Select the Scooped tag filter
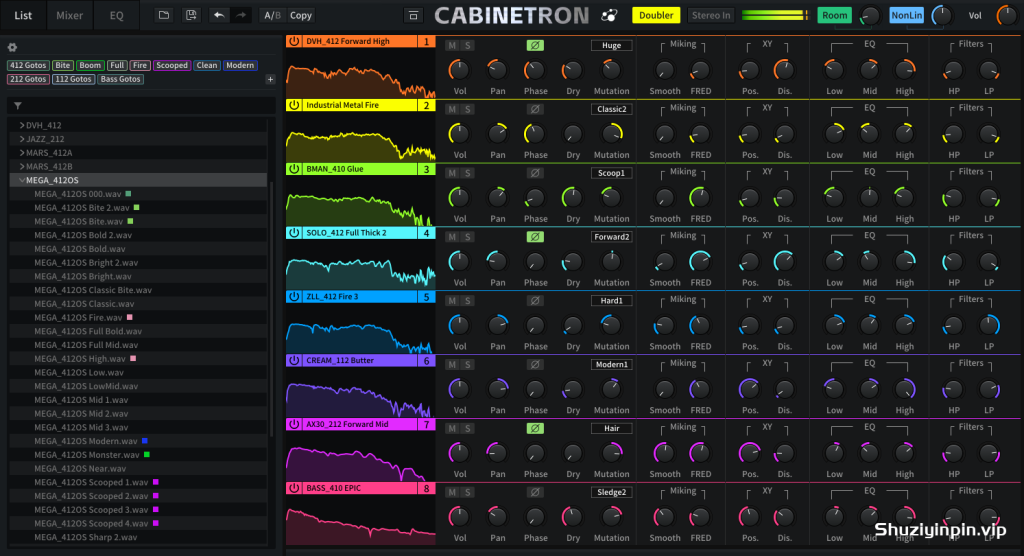The height and width of the screenshot is (556, 1024). pyautogui.click(x=172, y=65)
